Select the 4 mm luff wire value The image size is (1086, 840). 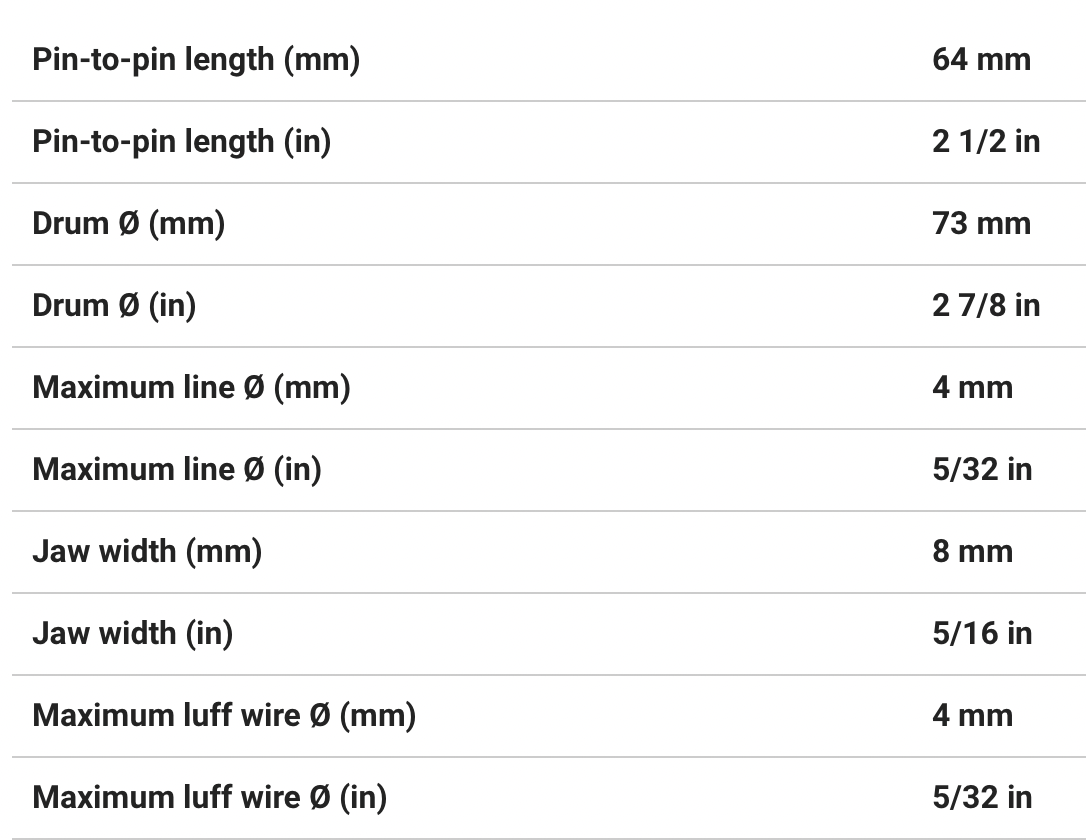pos(972,716)
